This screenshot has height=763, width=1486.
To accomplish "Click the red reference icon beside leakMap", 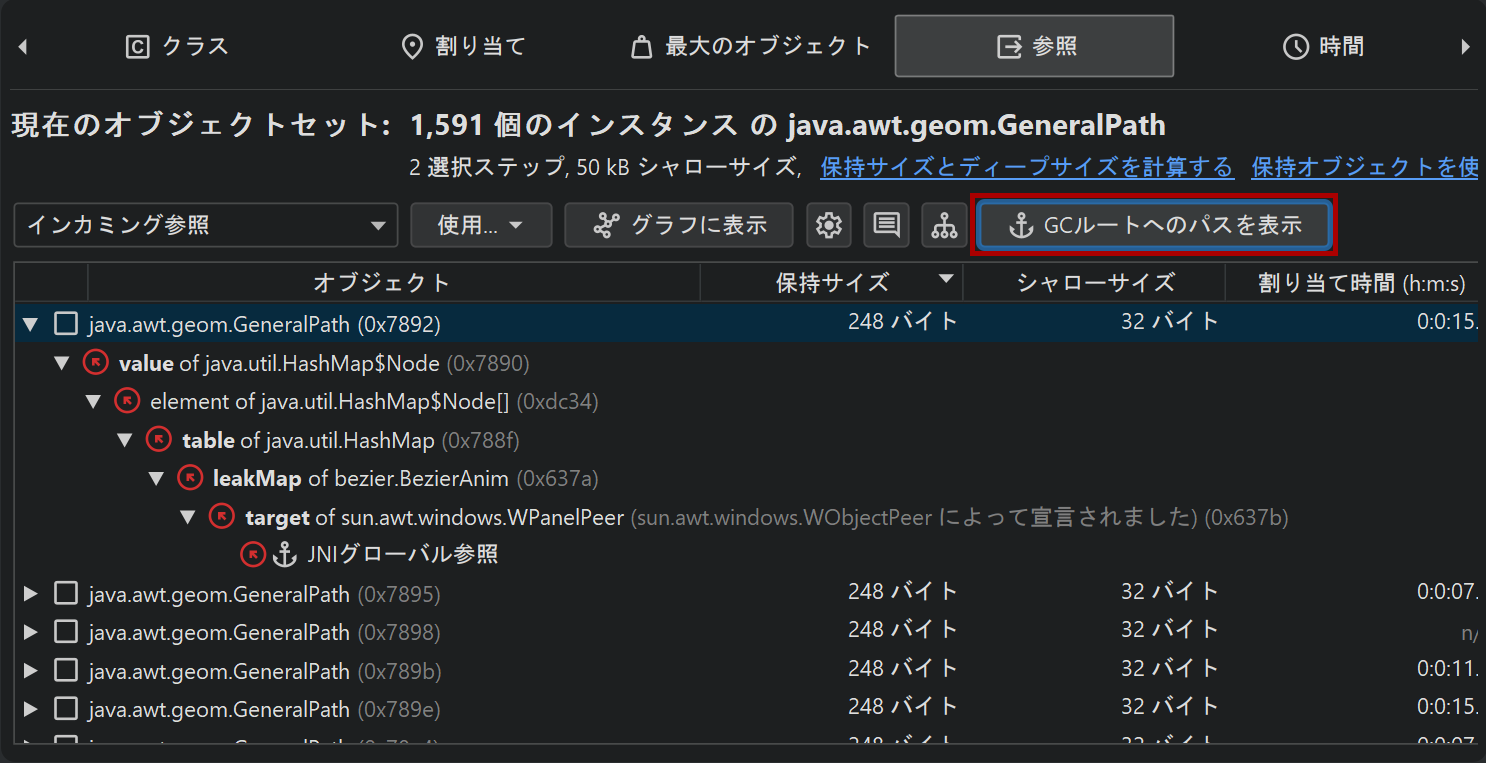I will (190, 478).
